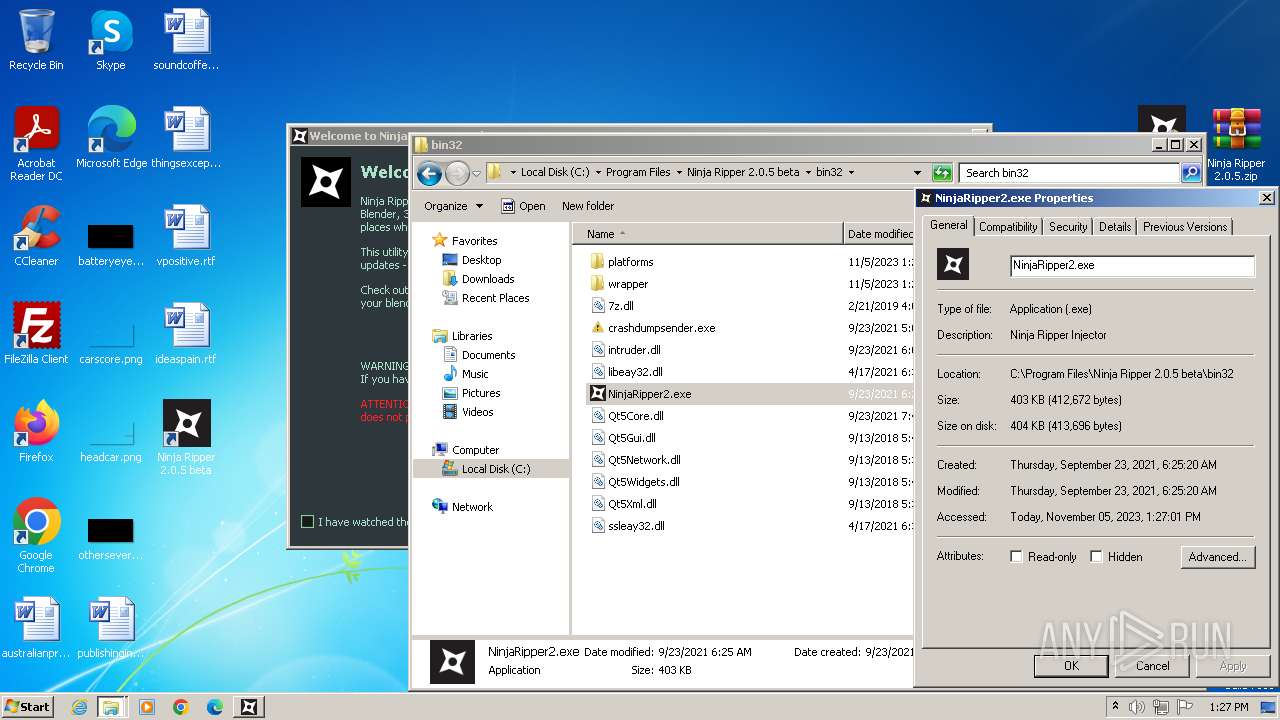The width and height of the screenshot is (1280, 720).
Task: Click the Start button
Action: tap(27, 707)
